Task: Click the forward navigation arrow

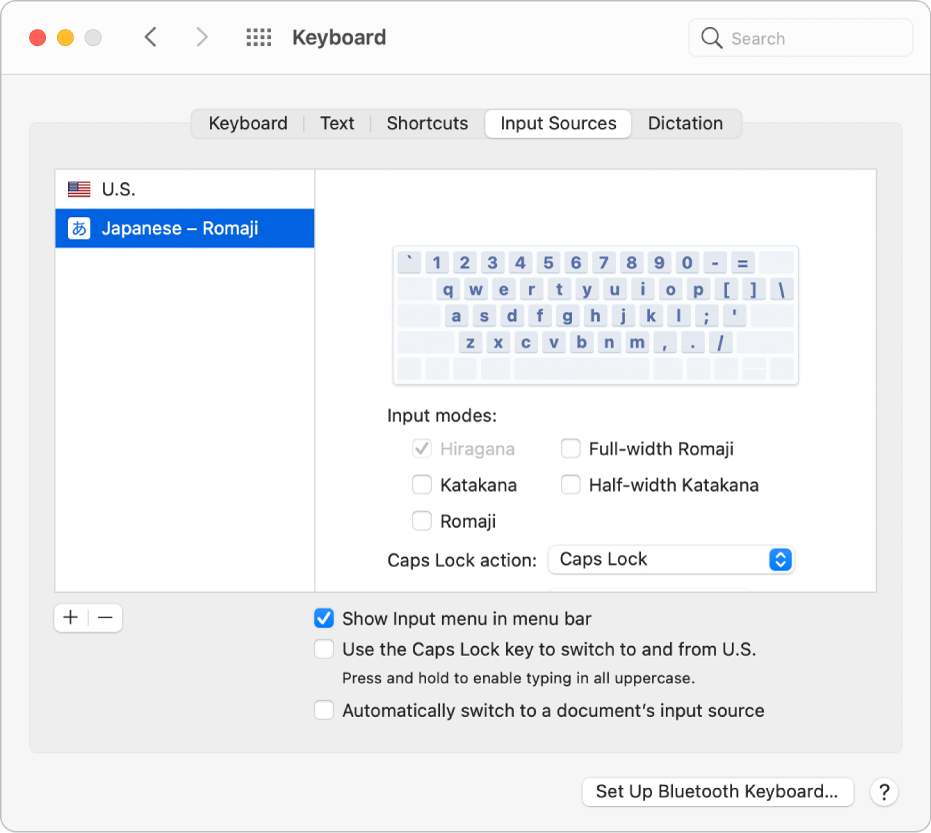Action: [x=202, y=38]
